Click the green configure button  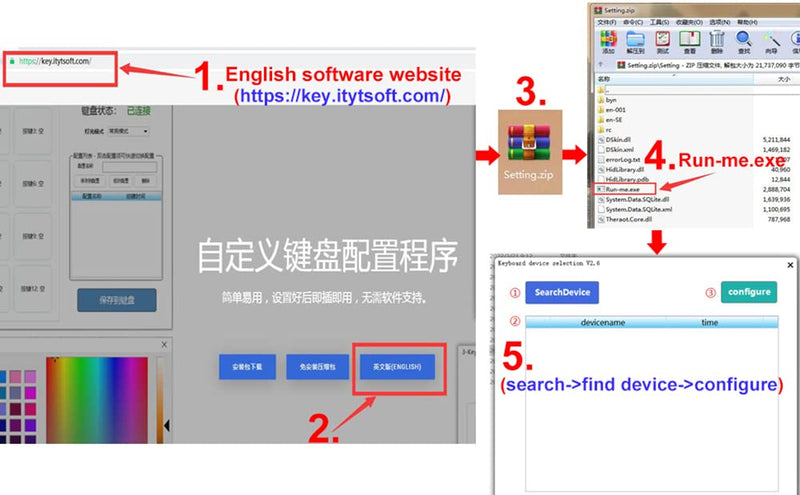(x=749, y=292)
